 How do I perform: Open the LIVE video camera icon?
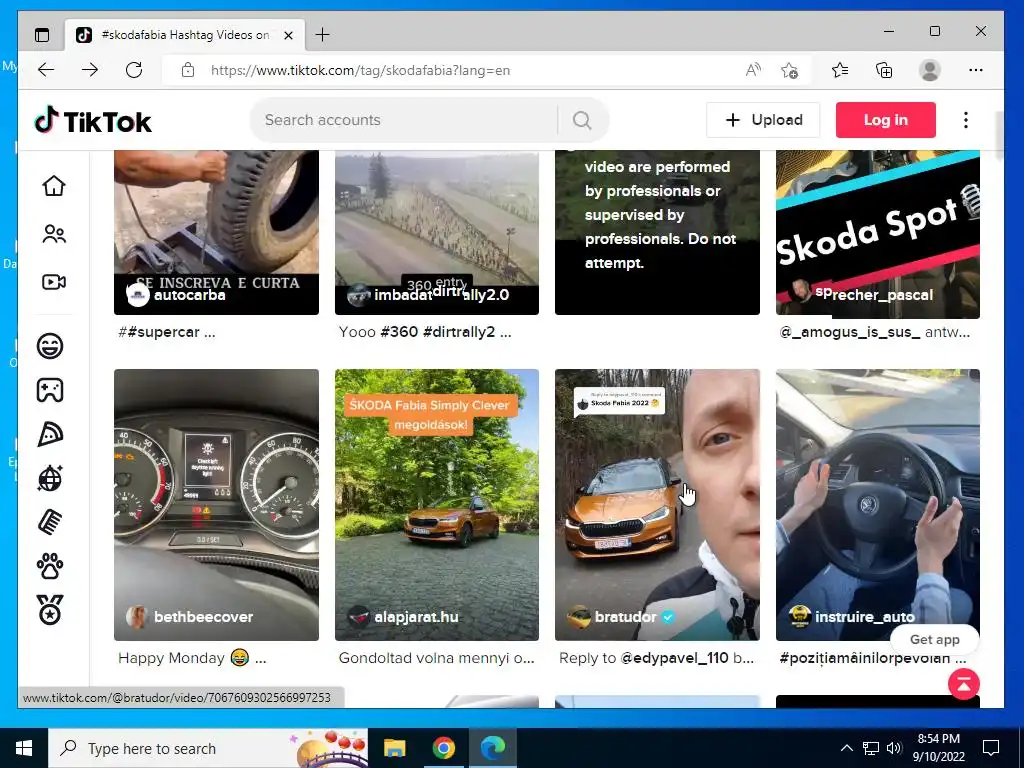[x=54, y=282]
